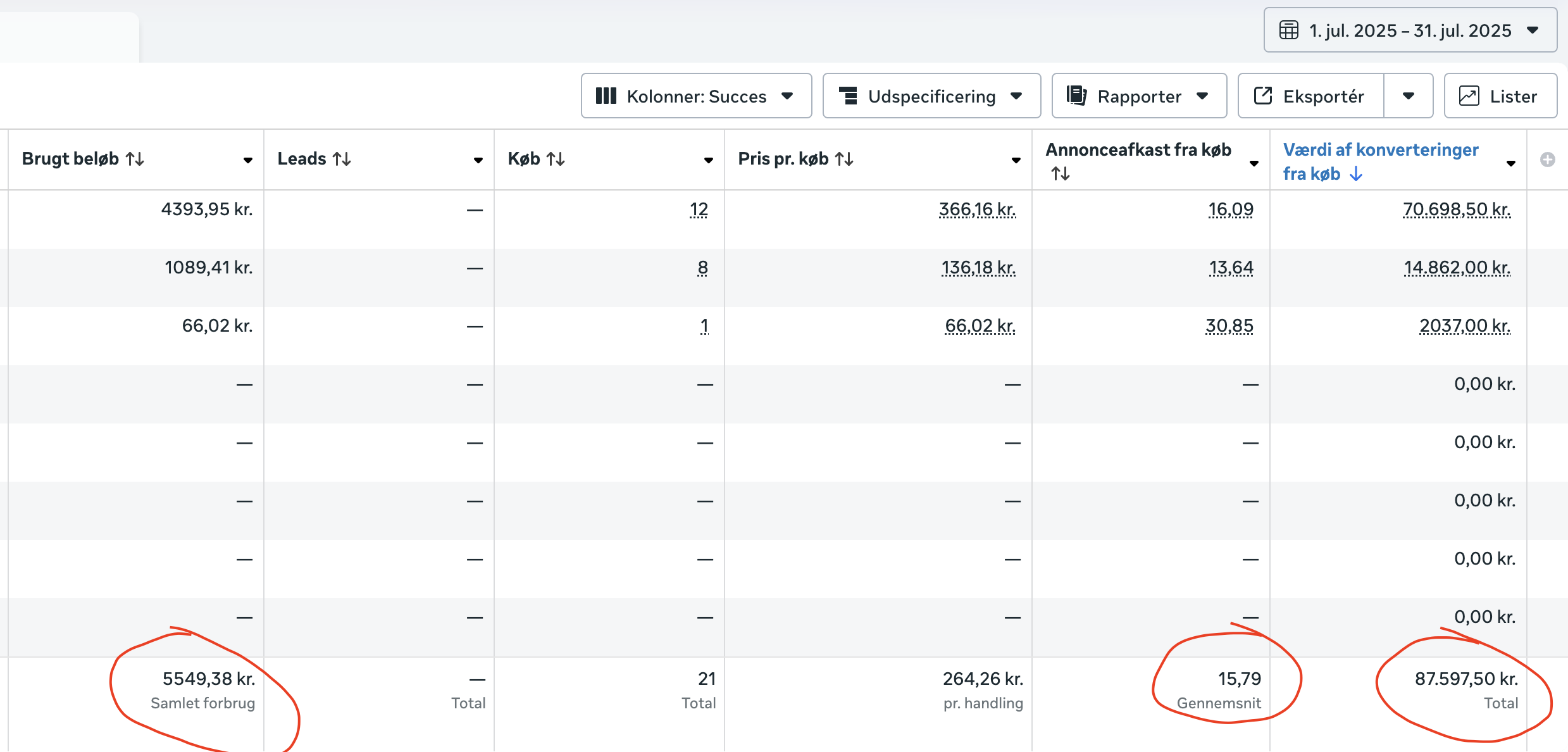
Task: Open Leads column options caret
Action: [x=478, y=160]
